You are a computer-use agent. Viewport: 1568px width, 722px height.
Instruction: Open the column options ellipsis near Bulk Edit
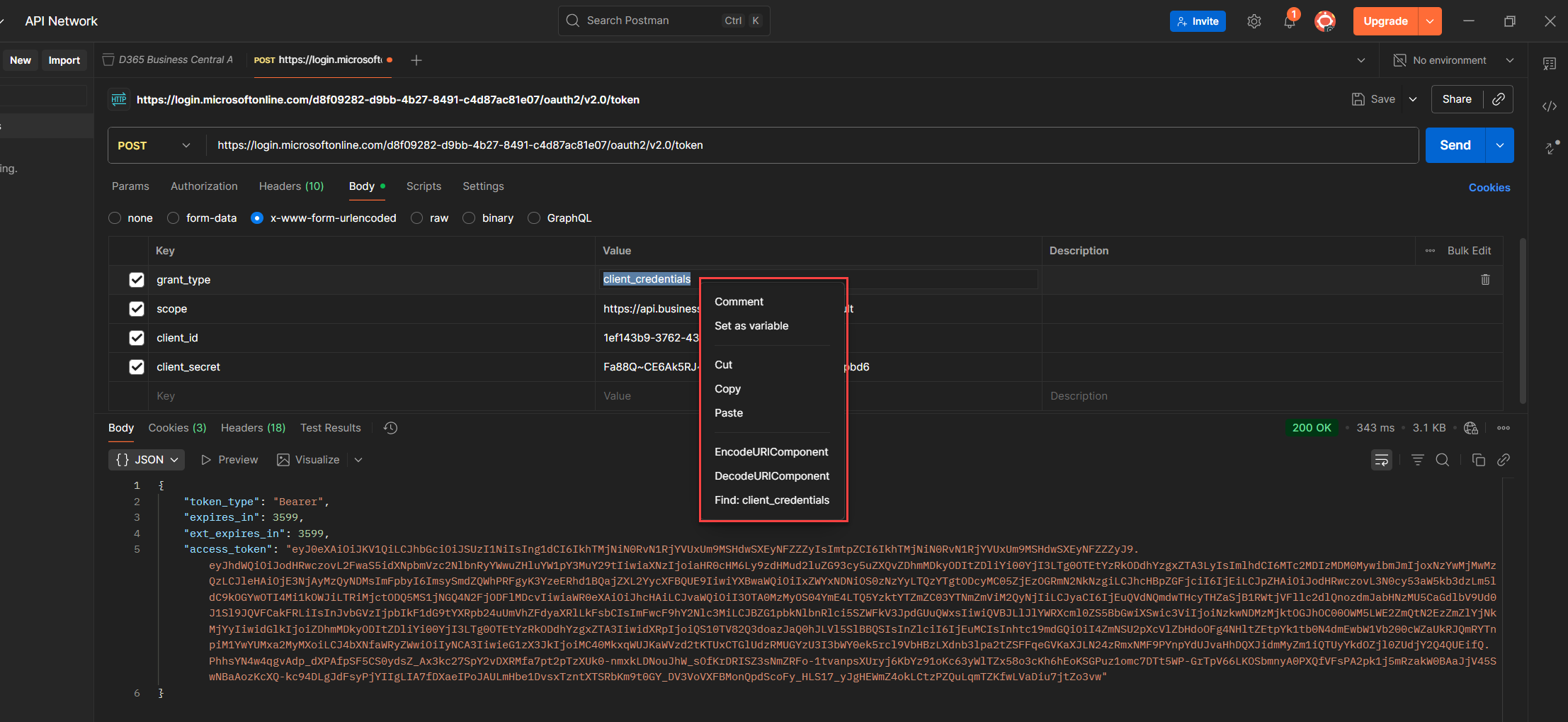click(x=1430, y=251)
